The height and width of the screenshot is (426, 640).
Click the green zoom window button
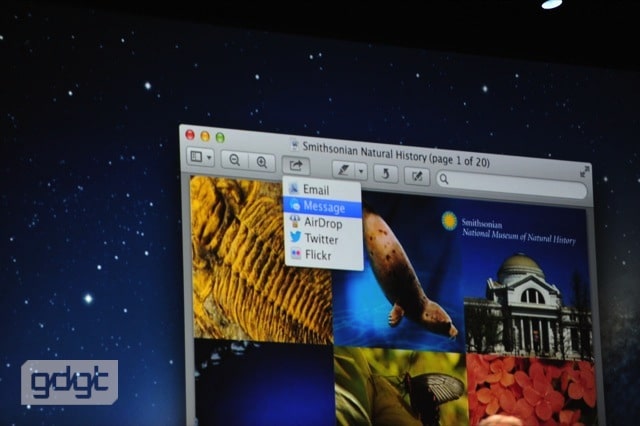pyautogui.click(x=220, y=138)
